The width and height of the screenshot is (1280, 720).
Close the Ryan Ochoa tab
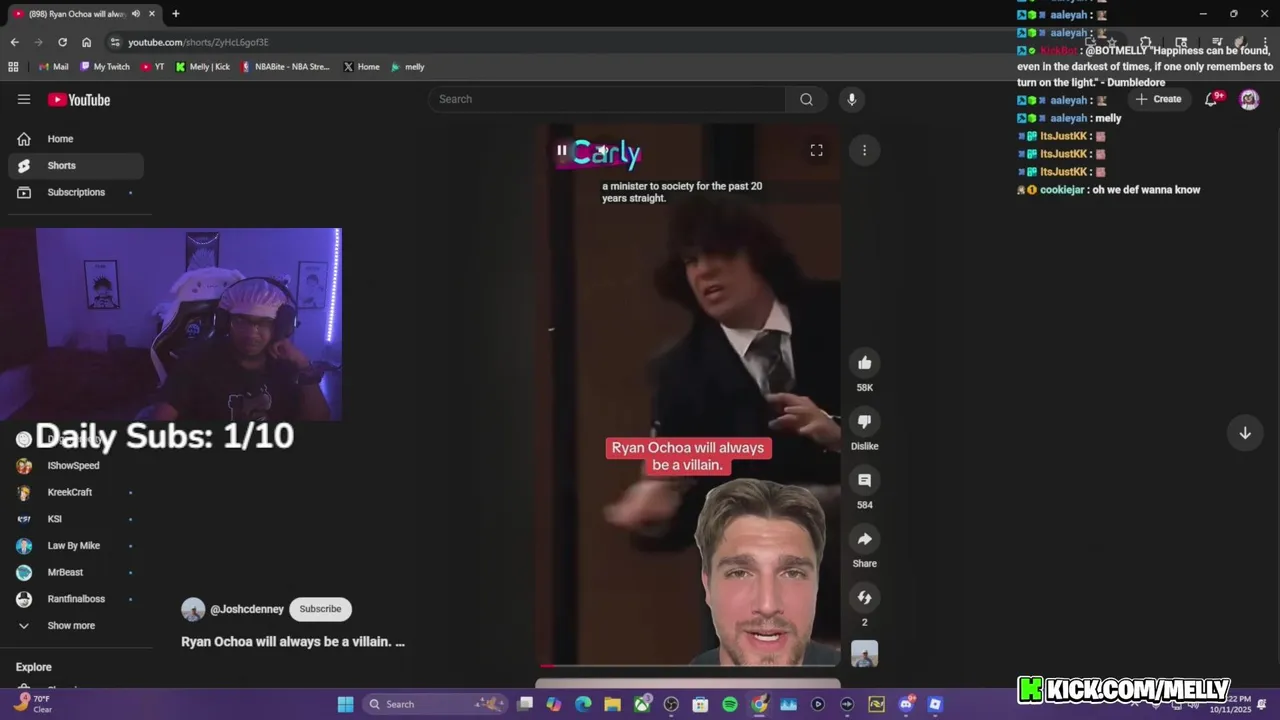pyautogui.click(x=152, y=13)
